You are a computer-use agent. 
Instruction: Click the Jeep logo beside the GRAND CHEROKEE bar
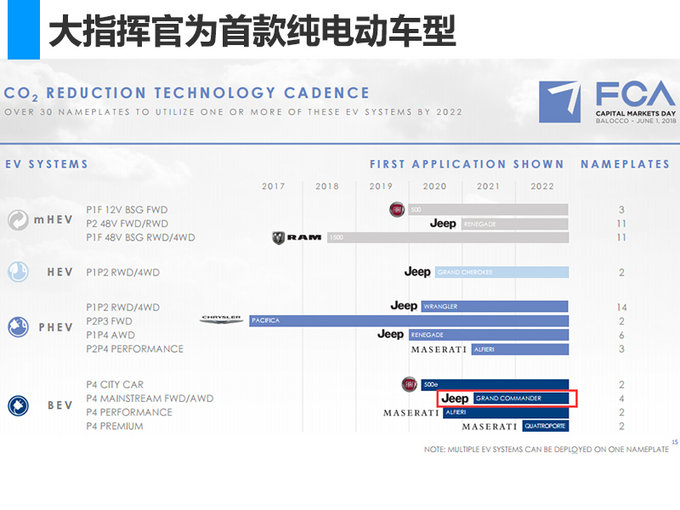tap(417, 272)
